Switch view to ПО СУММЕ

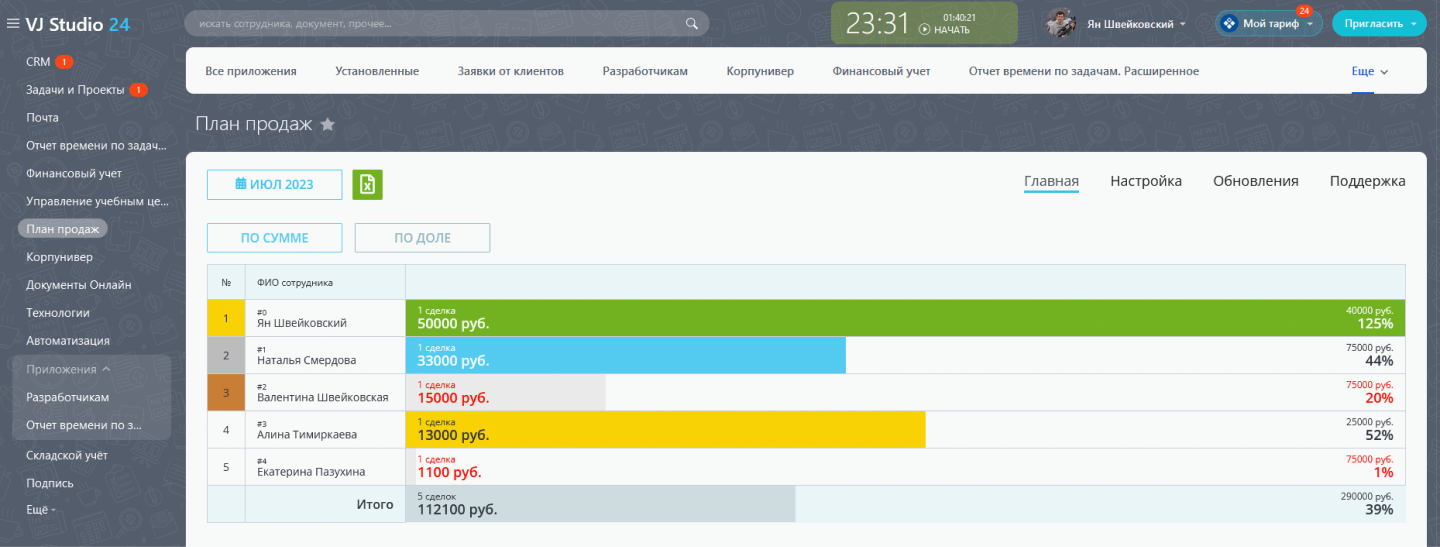coord(274,238)
